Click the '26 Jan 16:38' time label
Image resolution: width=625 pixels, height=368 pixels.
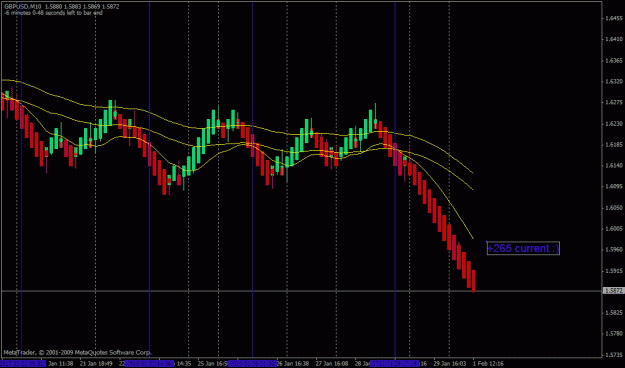click(x=293, y=364)
